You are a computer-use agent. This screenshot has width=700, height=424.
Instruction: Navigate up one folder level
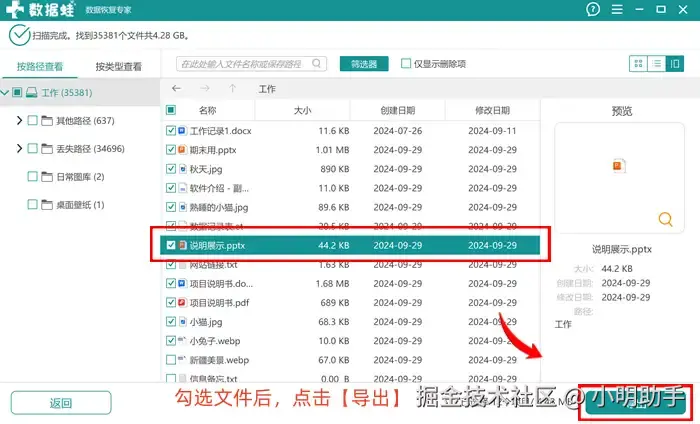coord(233,88)
